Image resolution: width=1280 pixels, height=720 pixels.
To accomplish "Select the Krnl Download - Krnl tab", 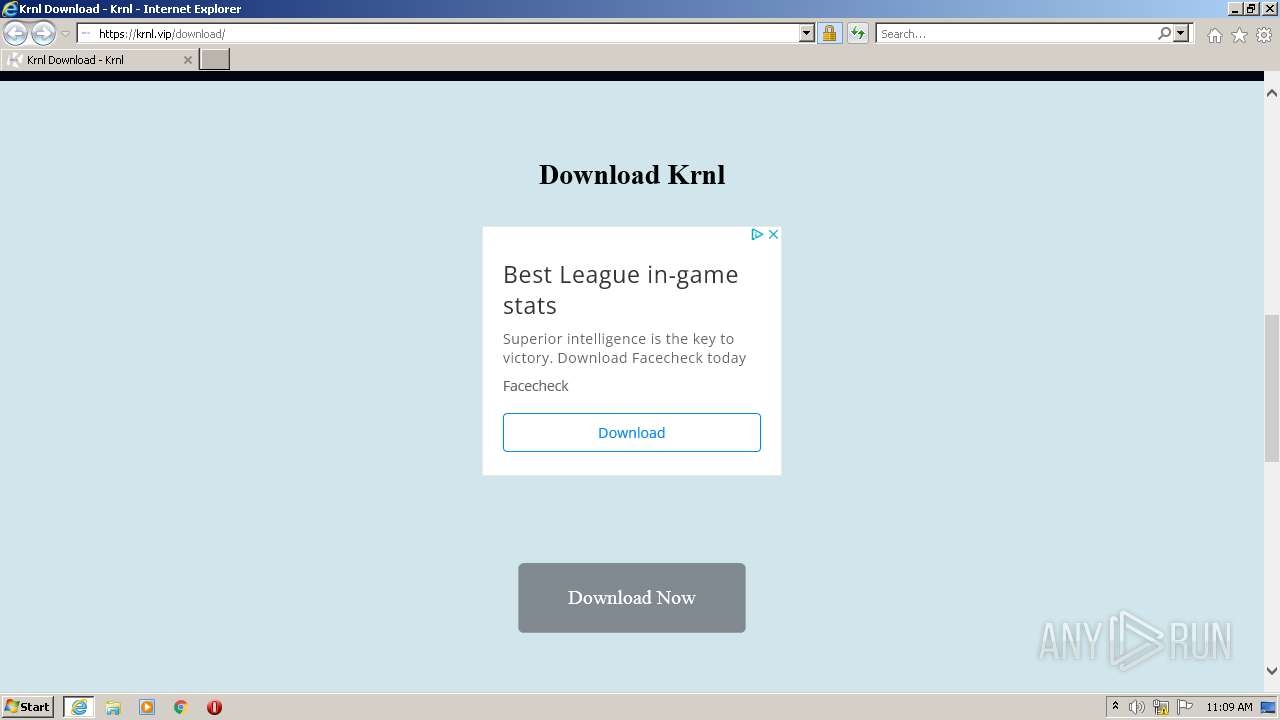I will pyautogui.click(x=99, y=60).
